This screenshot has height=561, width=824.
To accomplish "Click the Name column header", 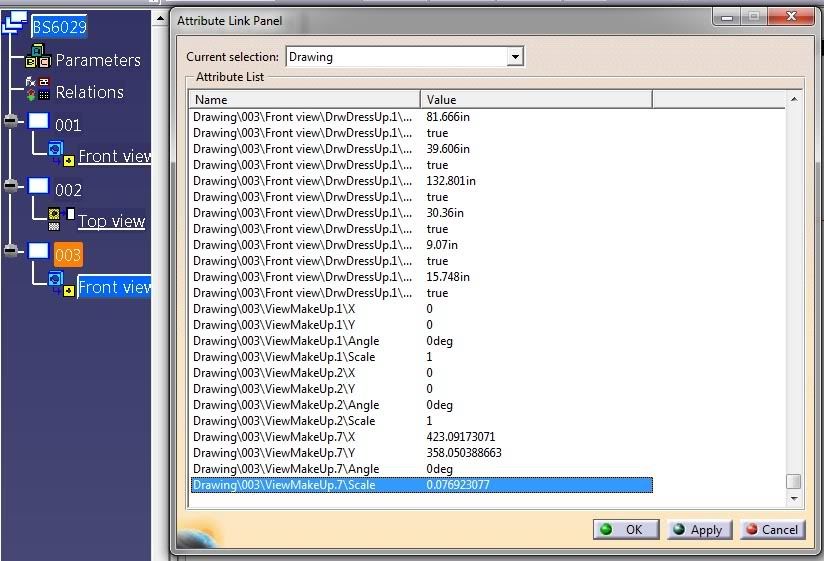I will (x=305, y=99).
